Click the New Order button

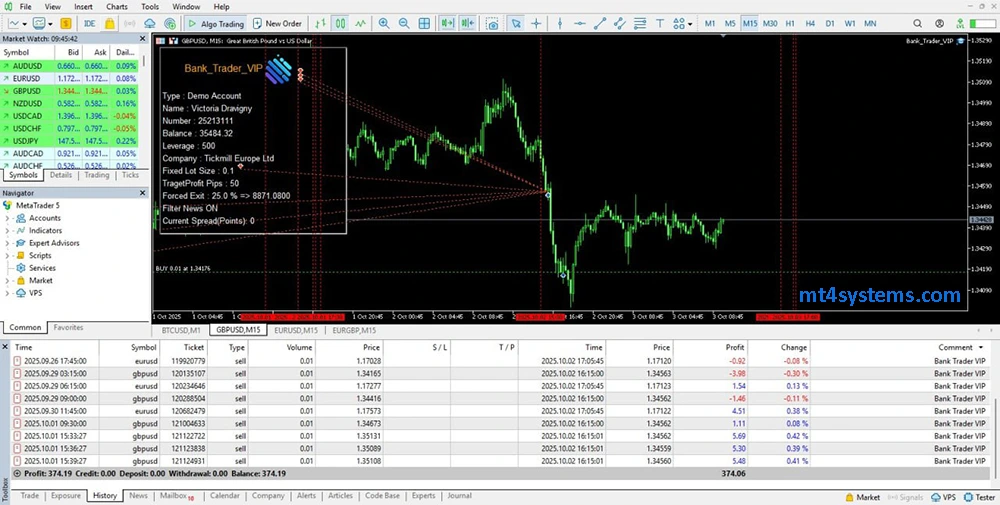coord(277,24)
